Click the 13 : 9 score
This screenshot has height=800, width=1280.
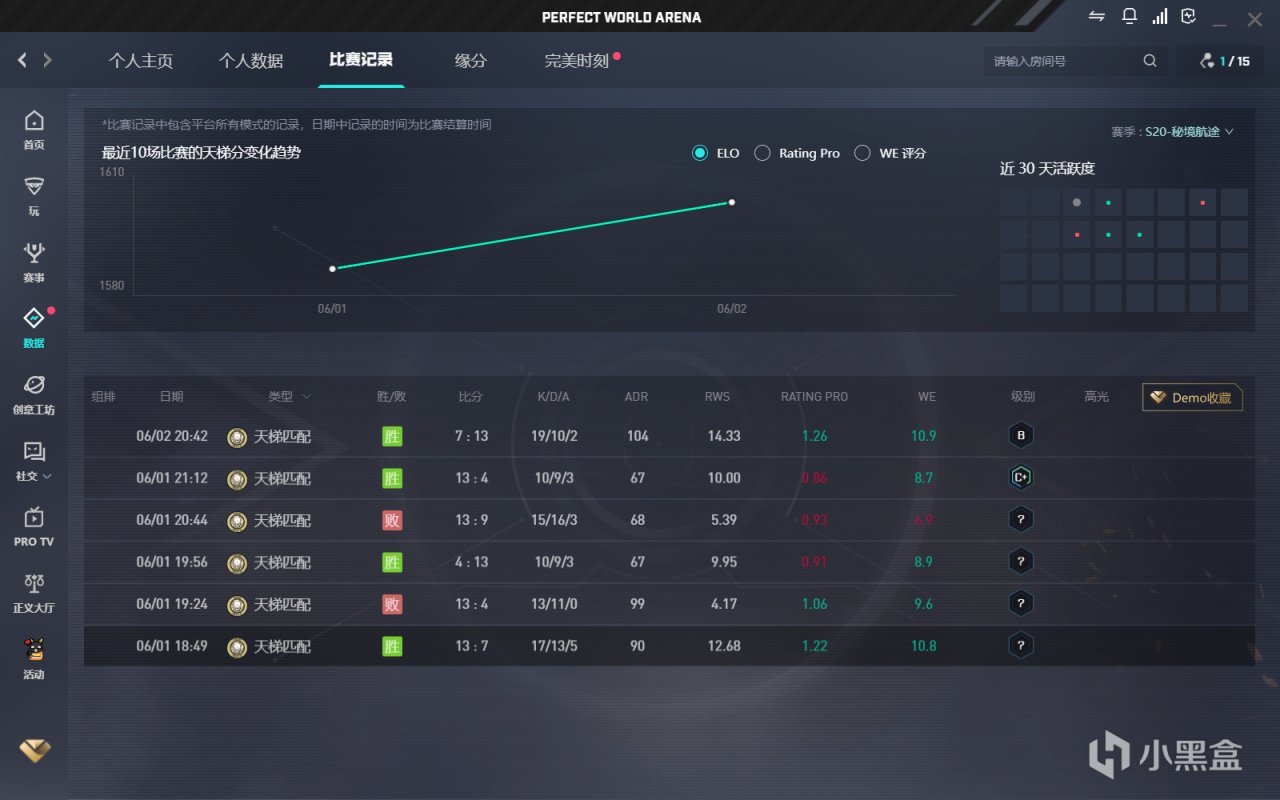(472, 520)
